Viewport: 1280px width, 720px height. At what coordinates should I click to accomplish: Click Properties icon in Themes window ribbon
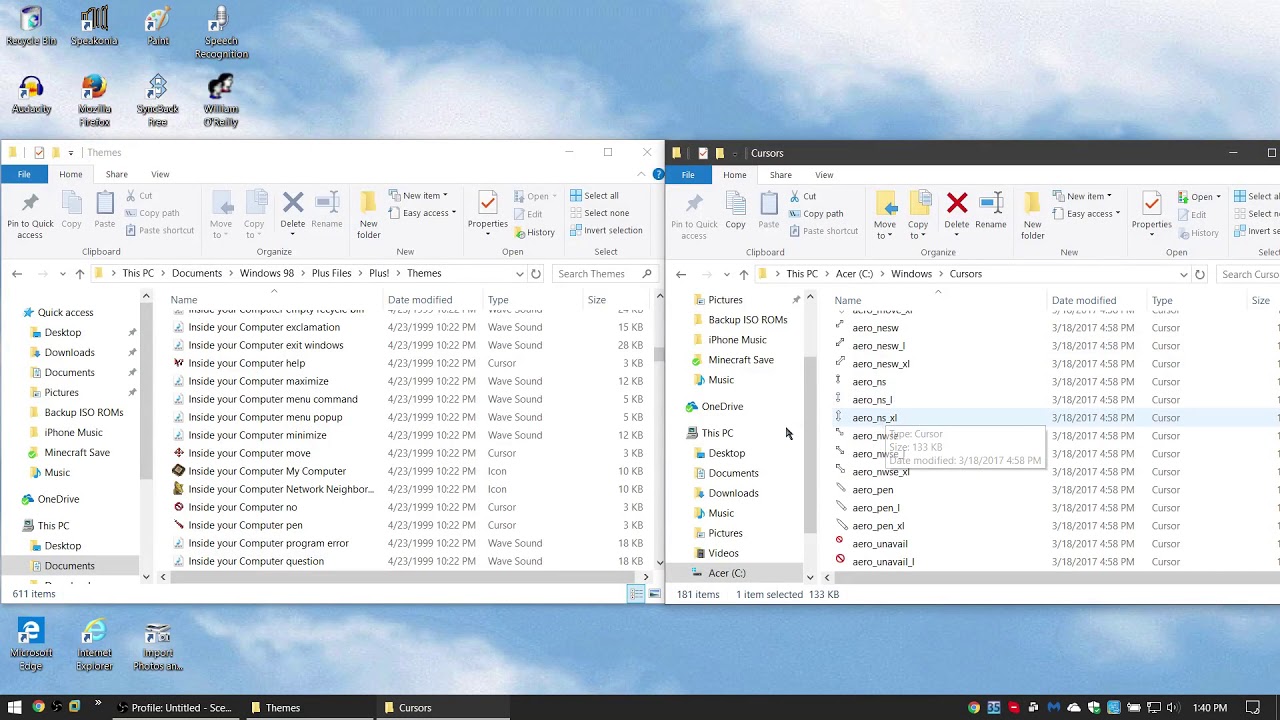[x=487, y=210]
